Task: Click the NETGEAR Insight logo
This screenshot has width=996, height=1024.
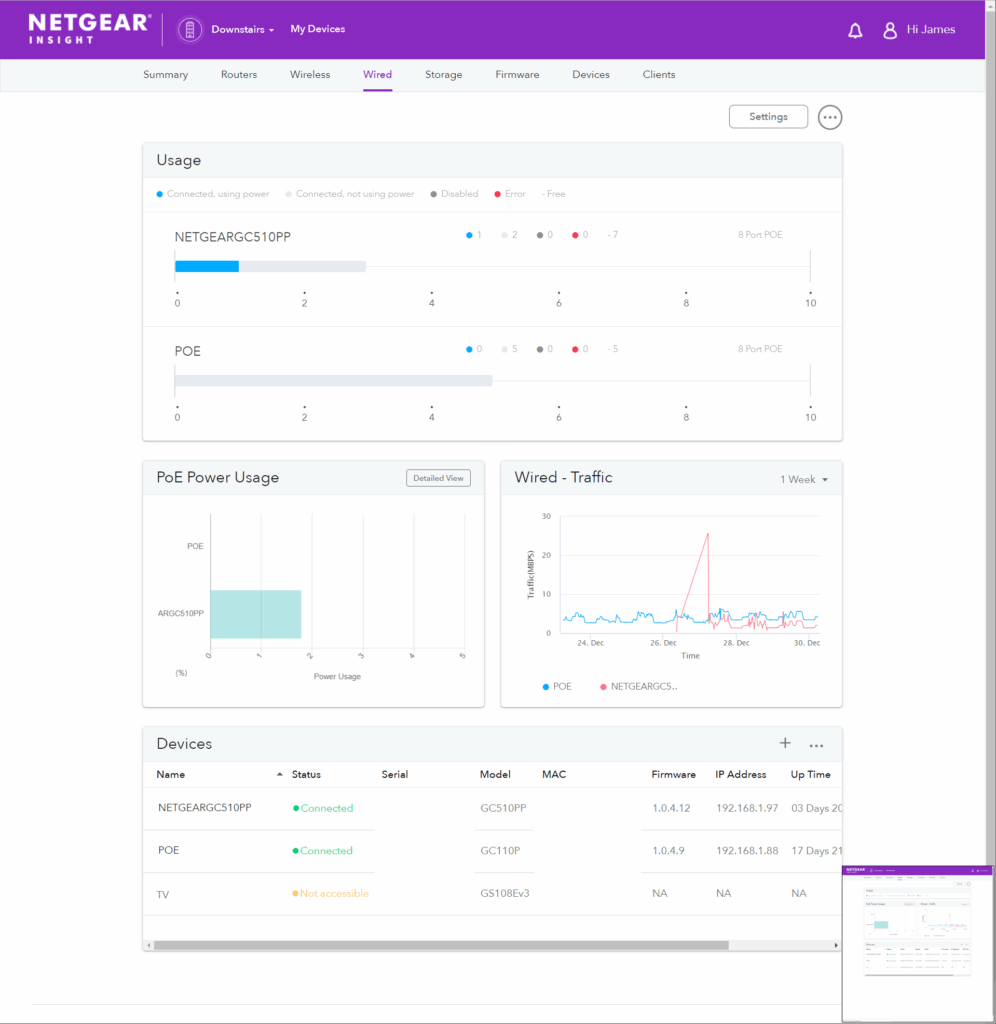Action: (89, 29)
